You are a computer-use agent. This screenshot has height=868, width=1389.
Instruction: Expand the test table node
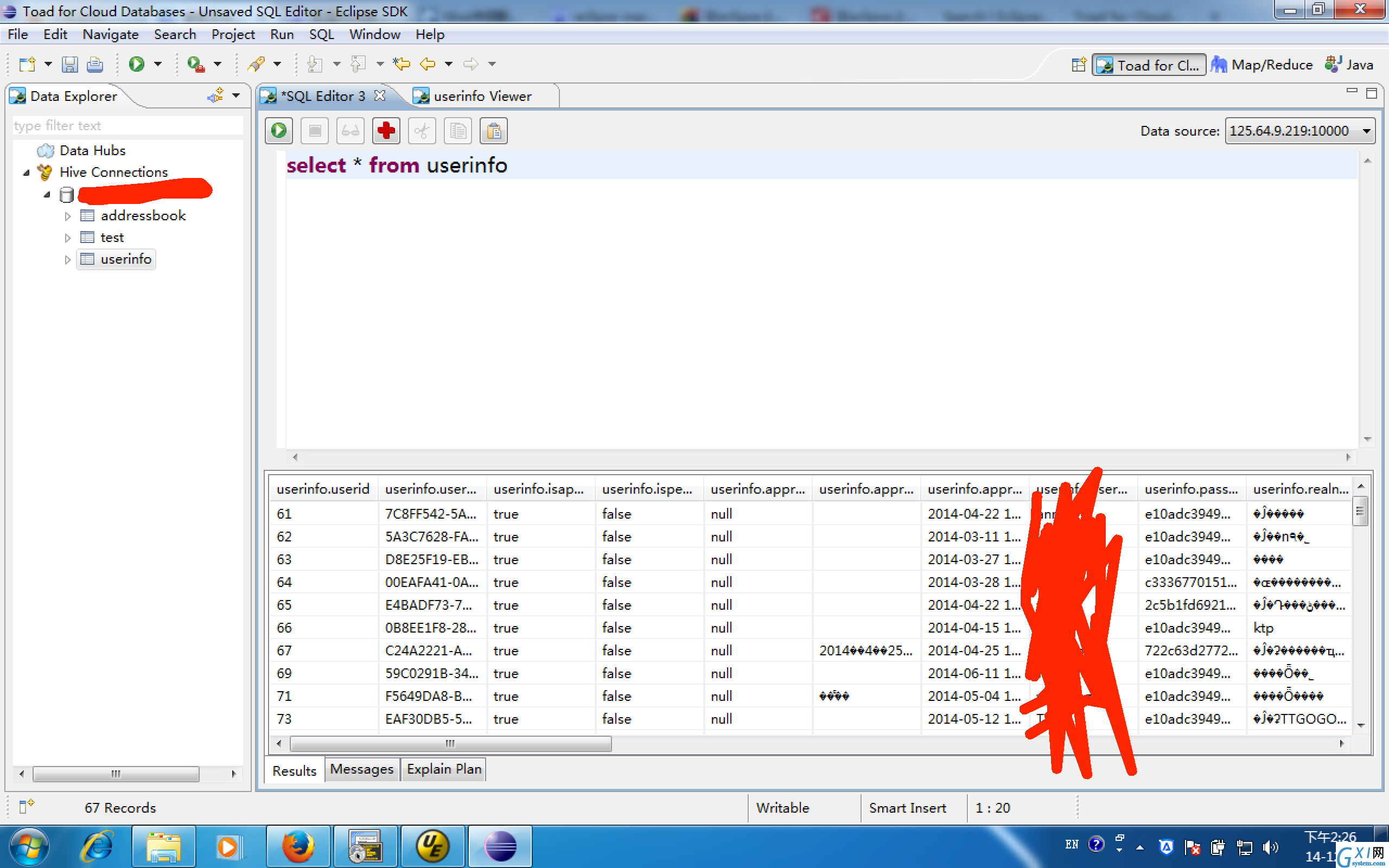coord(68,238)
